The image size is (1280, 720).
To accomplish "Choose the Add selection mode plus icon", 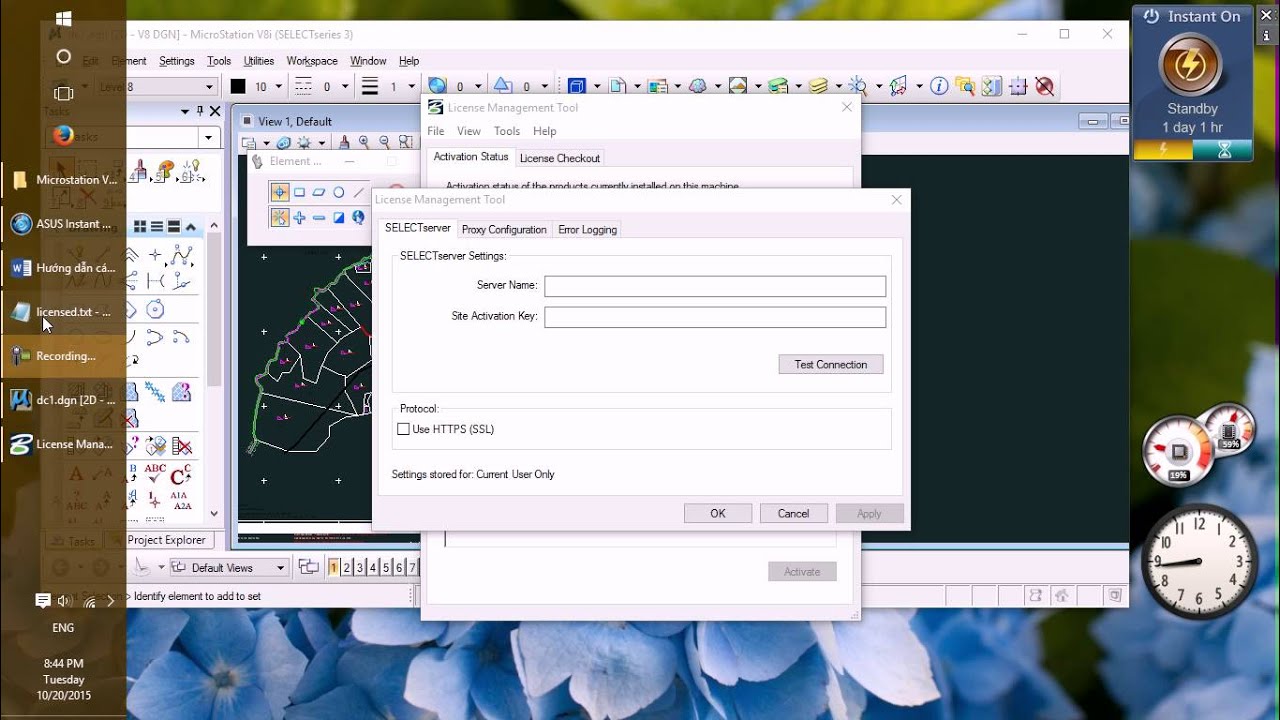I will coord(299,217).
